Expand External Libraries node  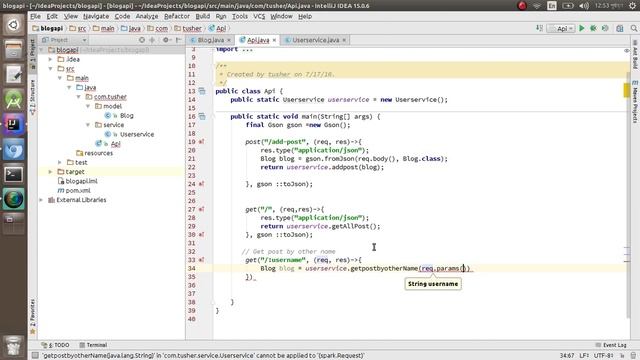(x=41, y=200)
